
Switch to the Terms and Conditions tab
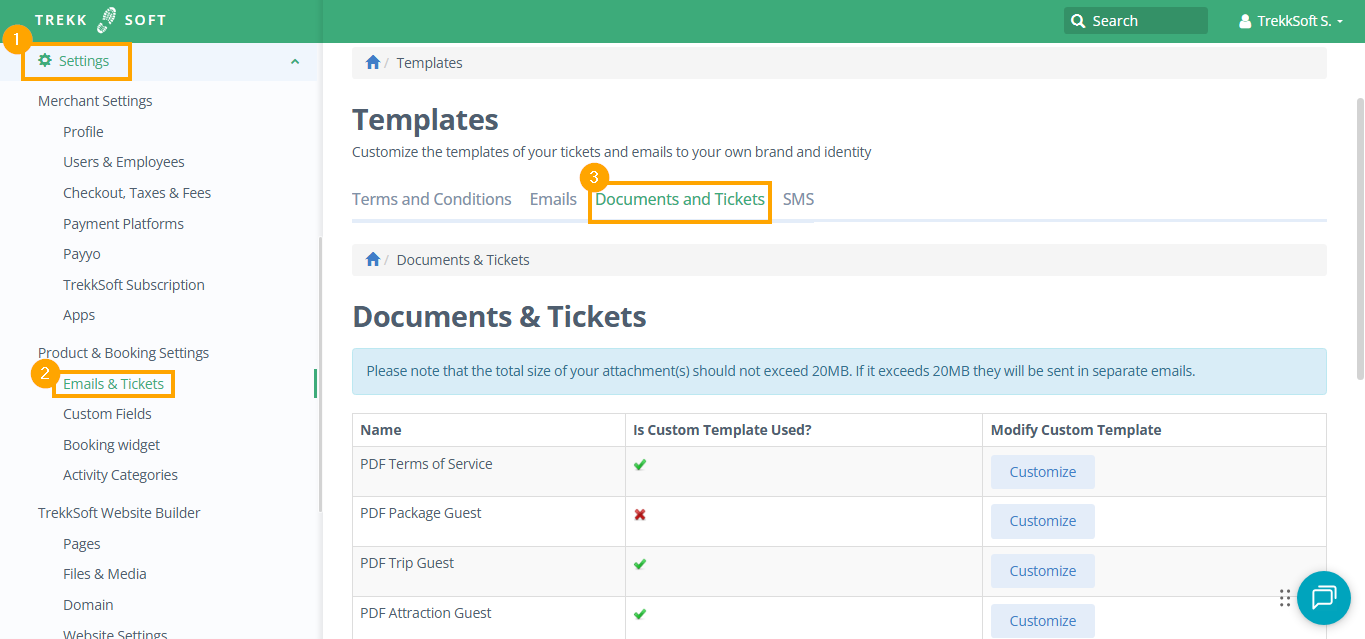click(431, 199)
